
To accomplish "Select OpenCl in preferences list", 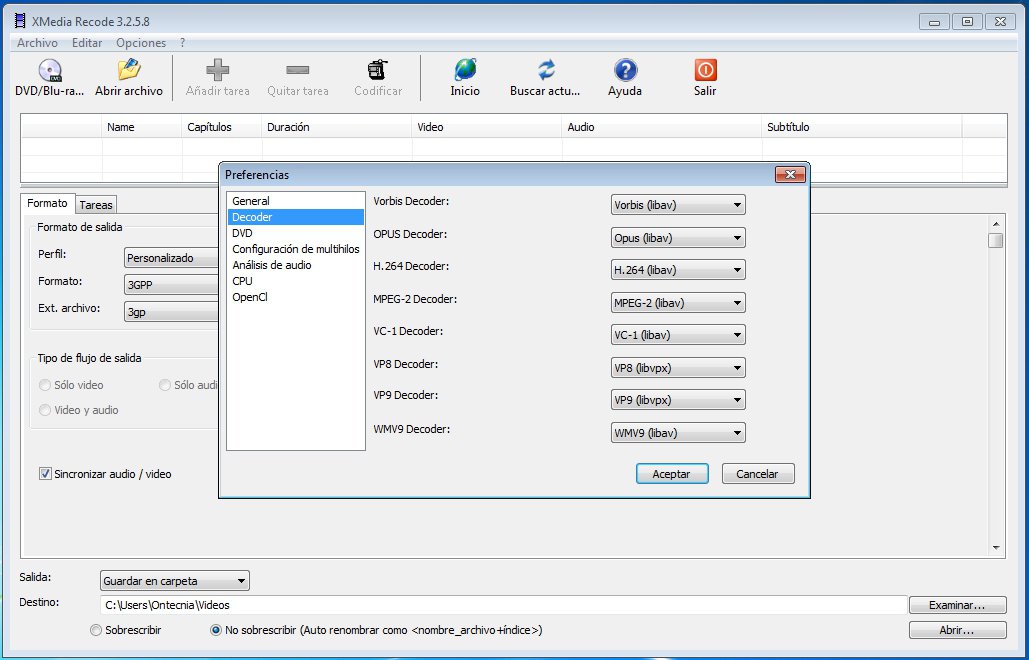I will click(x=295, y=297).
